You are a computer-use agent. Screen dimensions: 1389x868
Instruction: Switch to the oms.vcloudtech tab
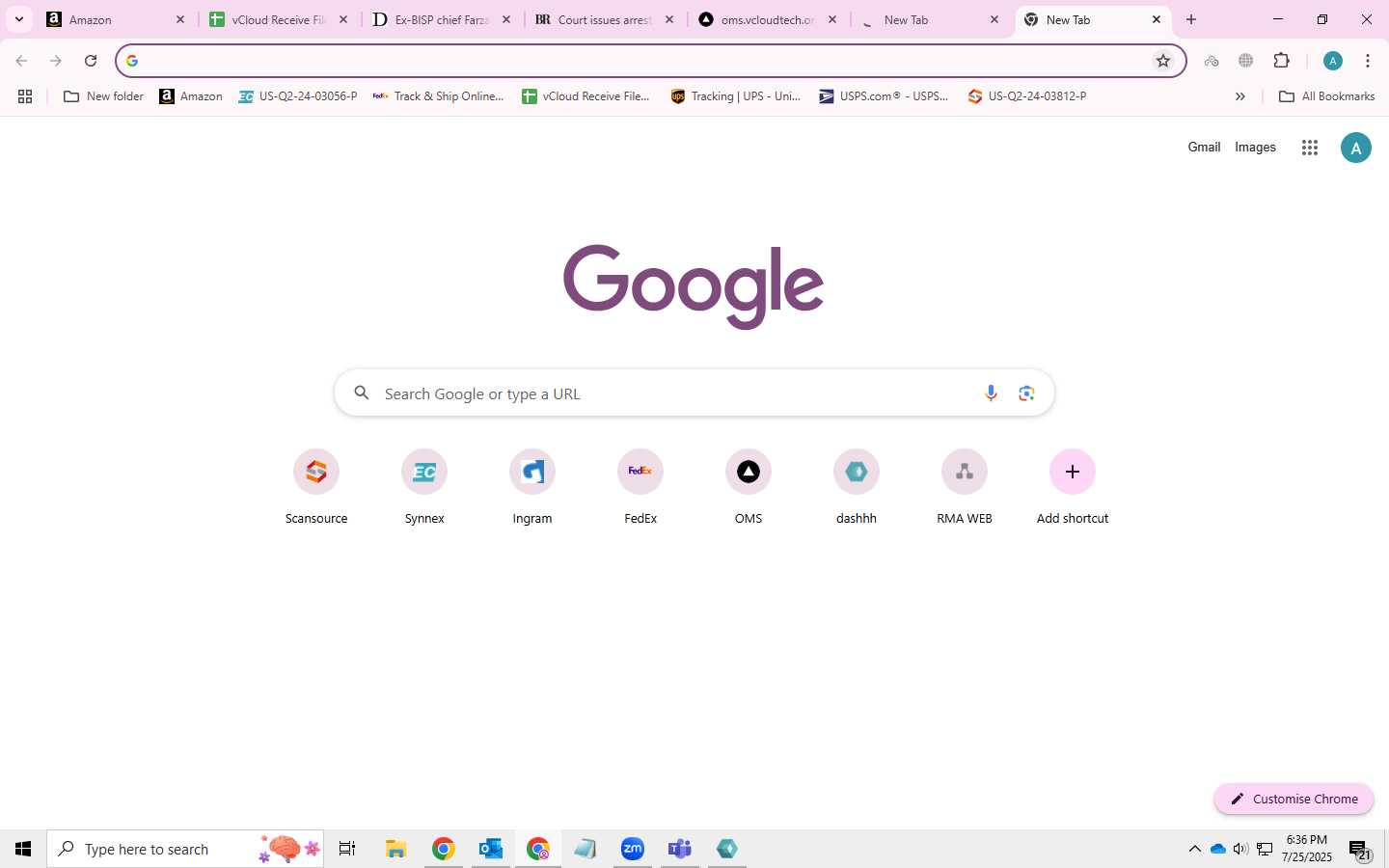click(x=769, y=19)
